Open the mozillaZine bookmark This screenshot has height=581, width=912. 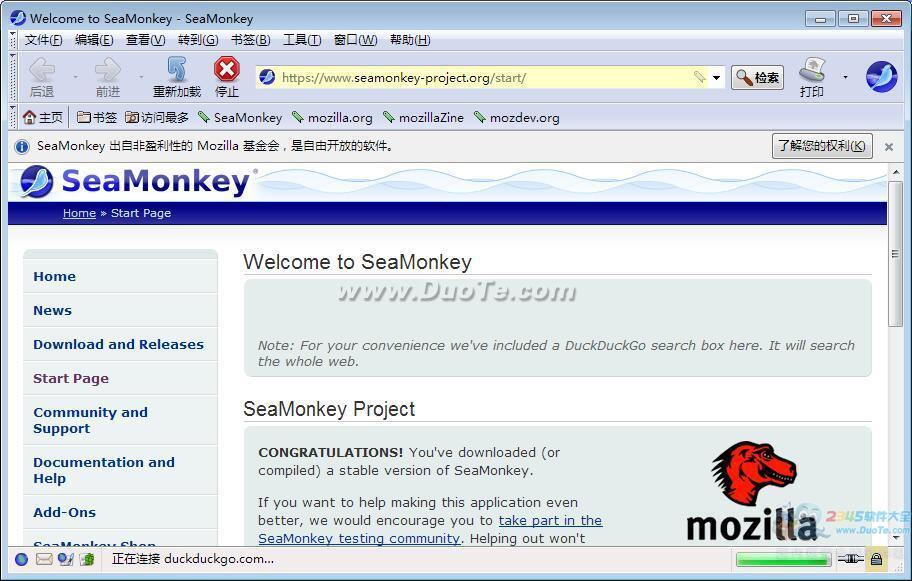[423, 117]
